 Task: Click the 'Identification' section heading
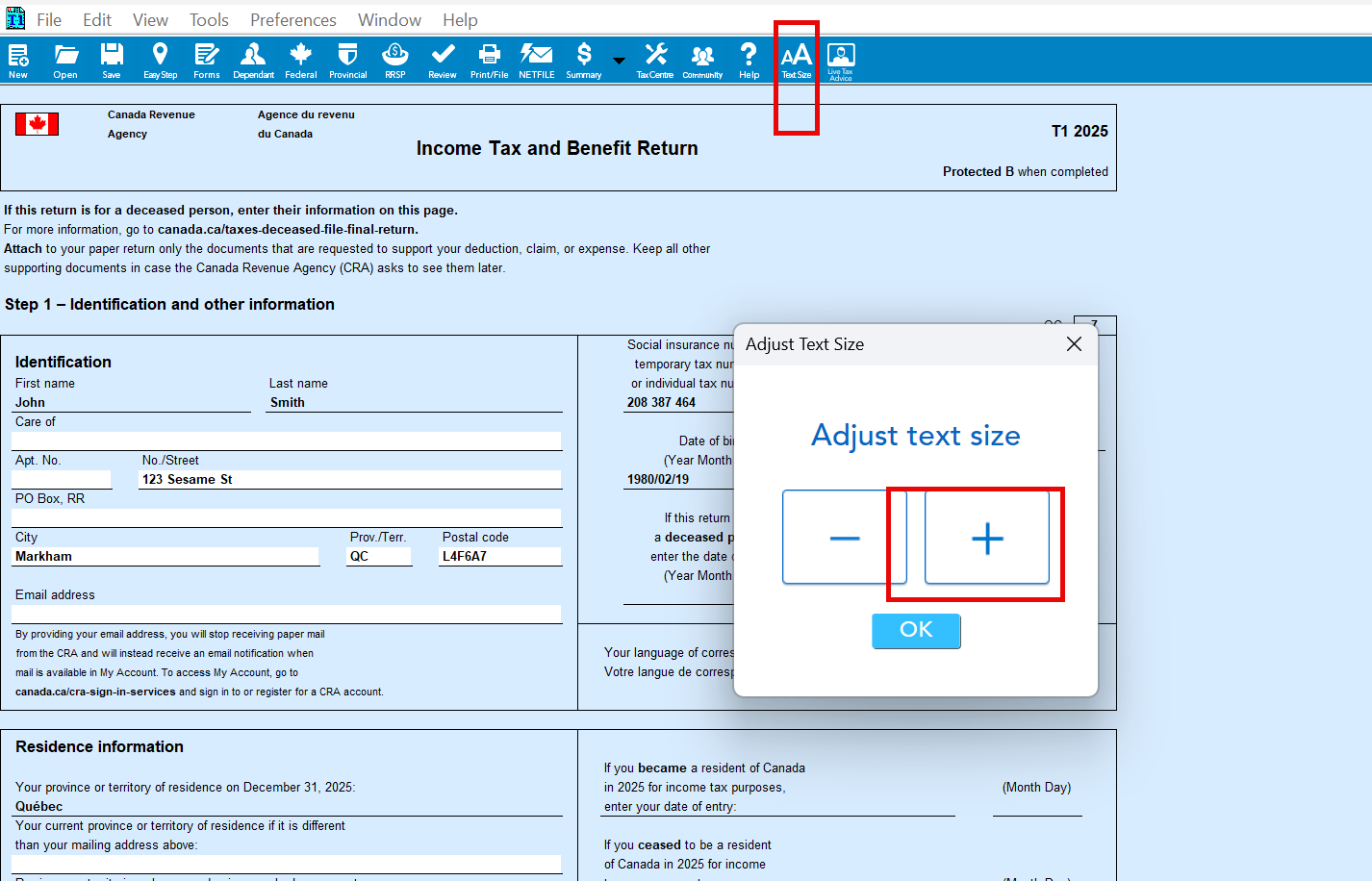coord(64,363)
